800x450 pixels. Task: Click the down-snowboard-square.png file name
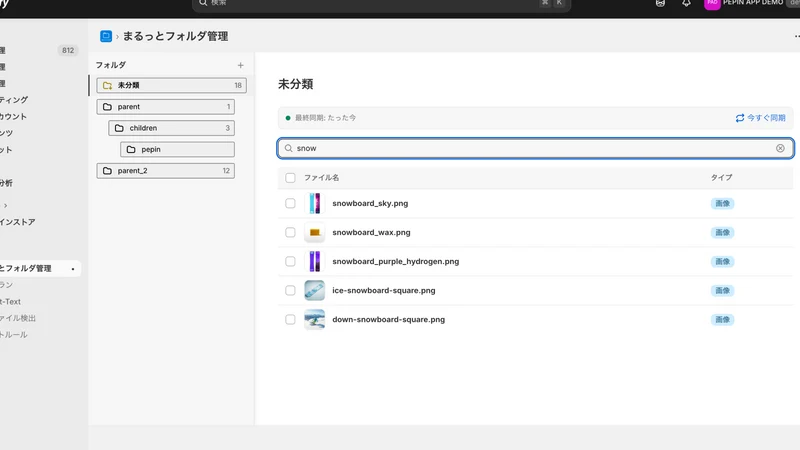pyautogui.click(x=388, y=319)
